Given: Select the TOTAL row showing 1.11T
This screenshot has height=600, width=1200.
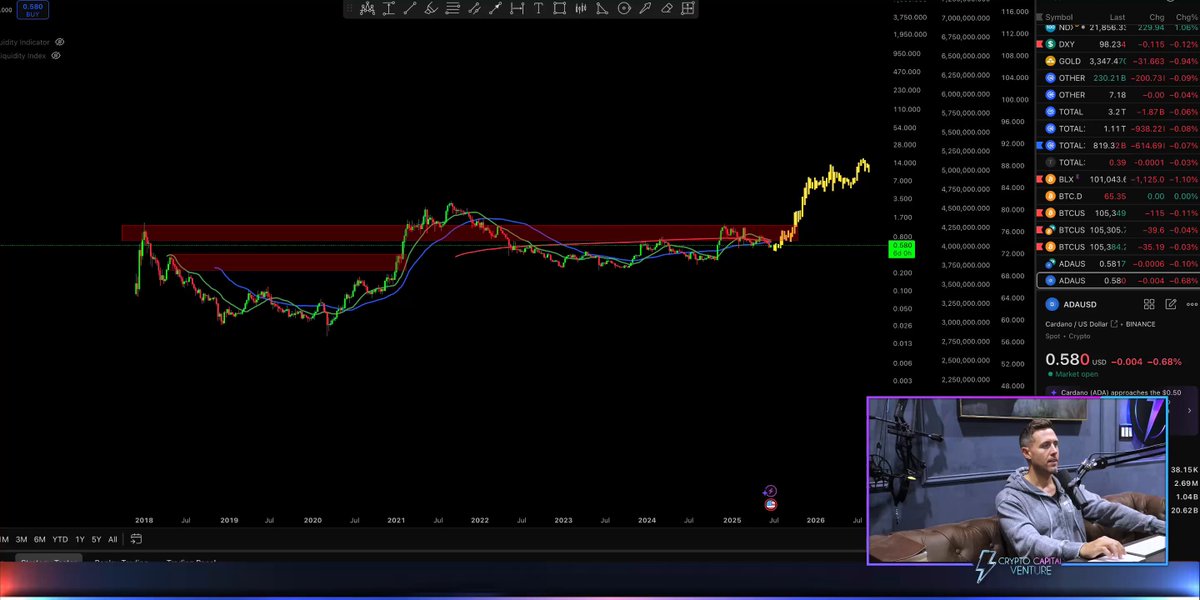Looking at the screenshot, I should (x=1118, y=128).
